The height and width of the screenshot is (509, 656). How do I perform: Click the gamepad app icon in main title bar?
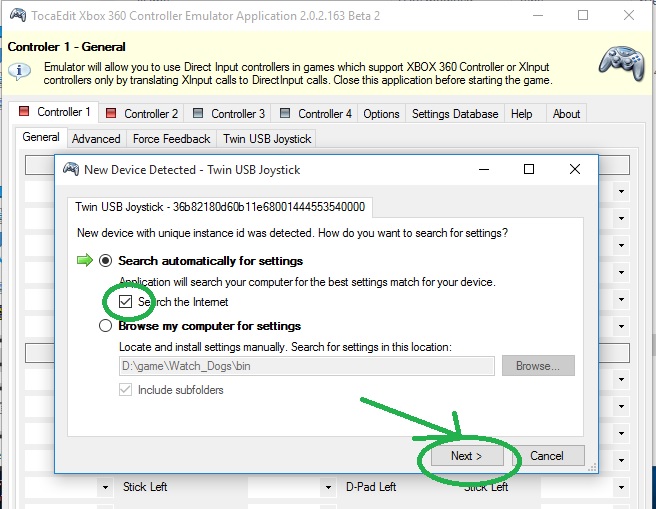(18, 15)
